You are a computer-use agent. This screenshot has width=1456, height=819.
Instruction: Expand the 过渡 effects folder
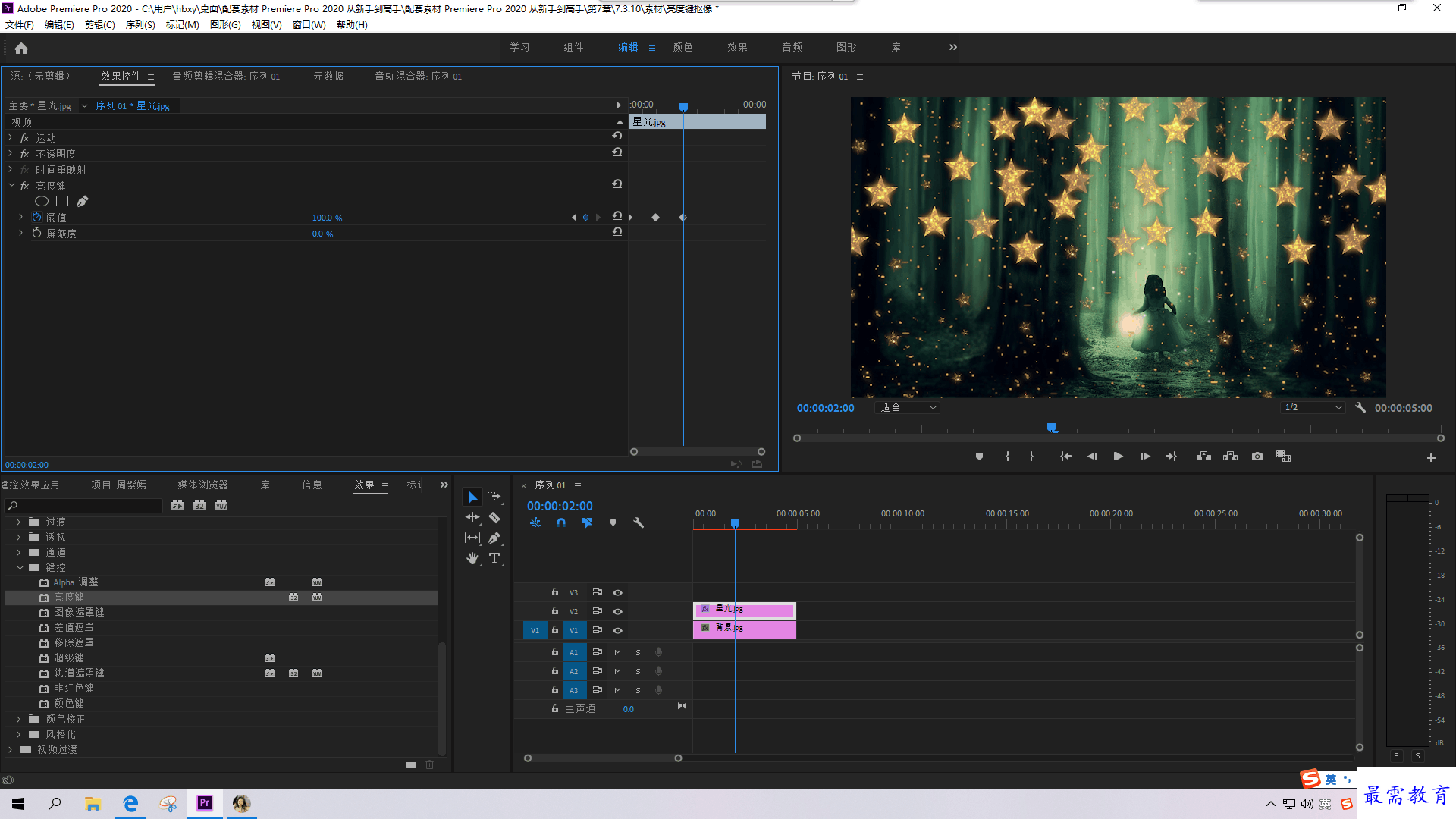[x=18, y=522]
